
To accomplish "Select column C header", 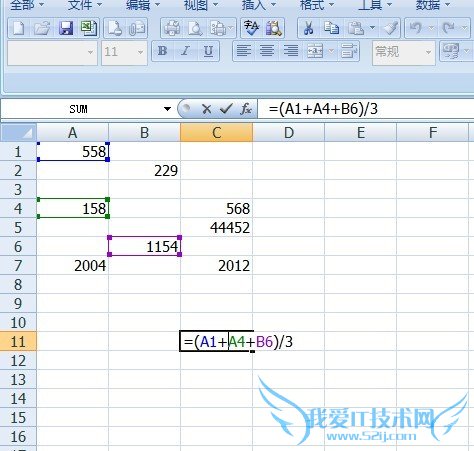I will pyautogui.click(x=216, y=133).
